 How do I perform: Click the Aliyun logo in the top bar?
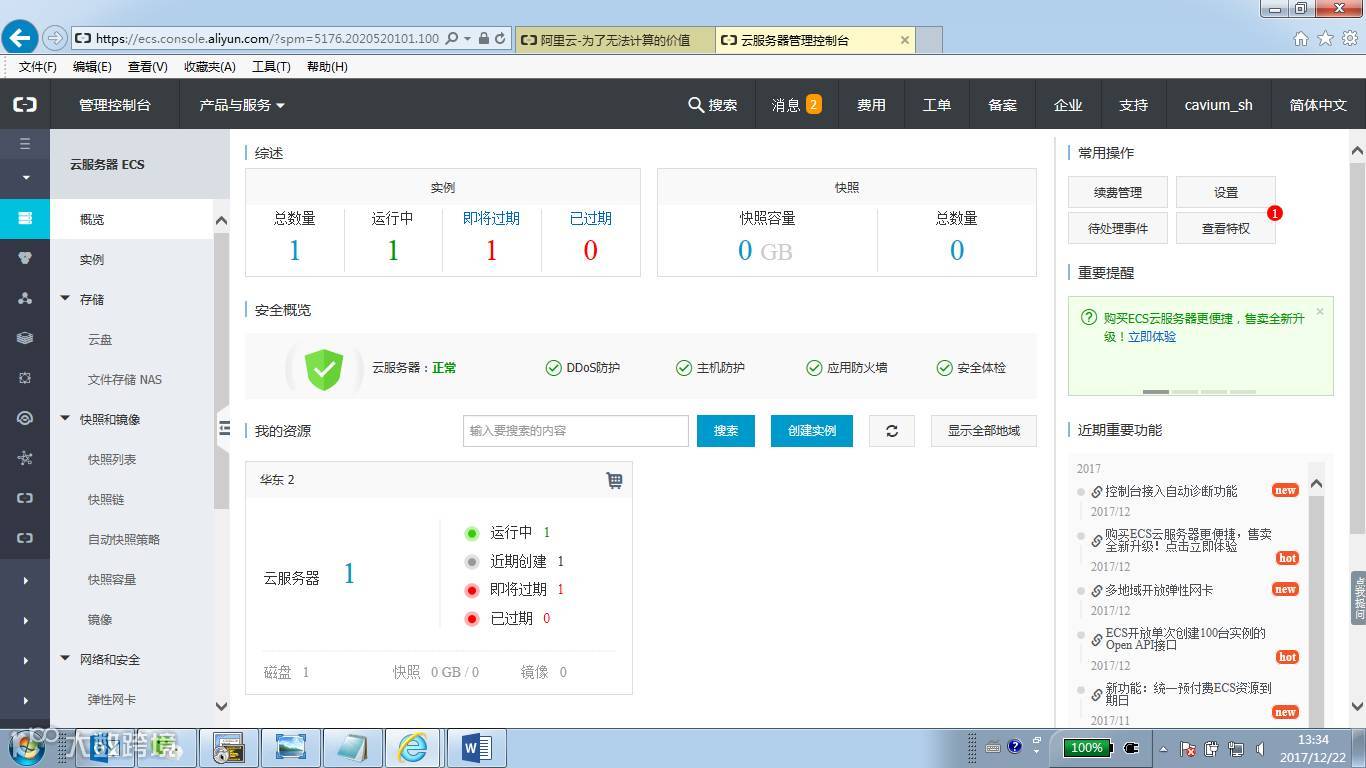point(25,105)
